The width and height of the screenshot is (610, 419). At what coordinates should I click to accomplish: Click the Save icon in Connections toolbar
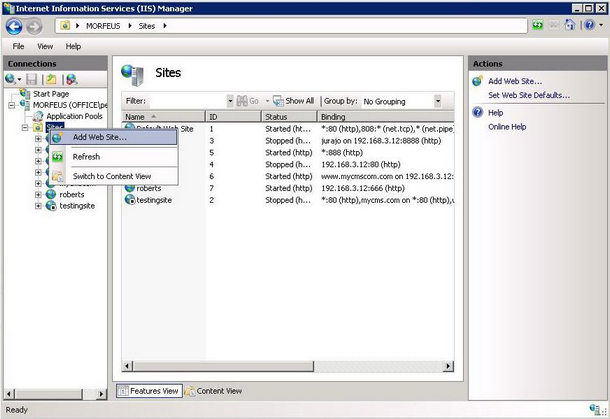pyautogui.click(x=32, y=79)
